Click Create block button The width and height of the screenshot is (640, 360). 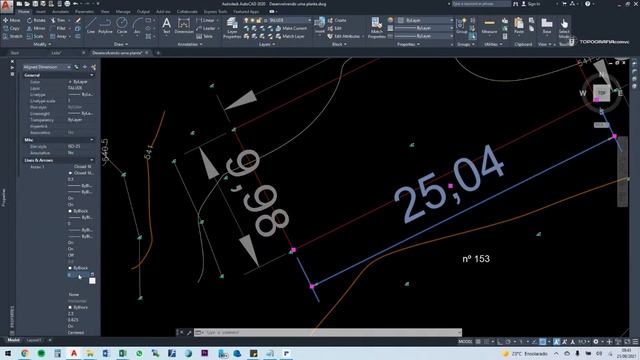coord(338,20)
